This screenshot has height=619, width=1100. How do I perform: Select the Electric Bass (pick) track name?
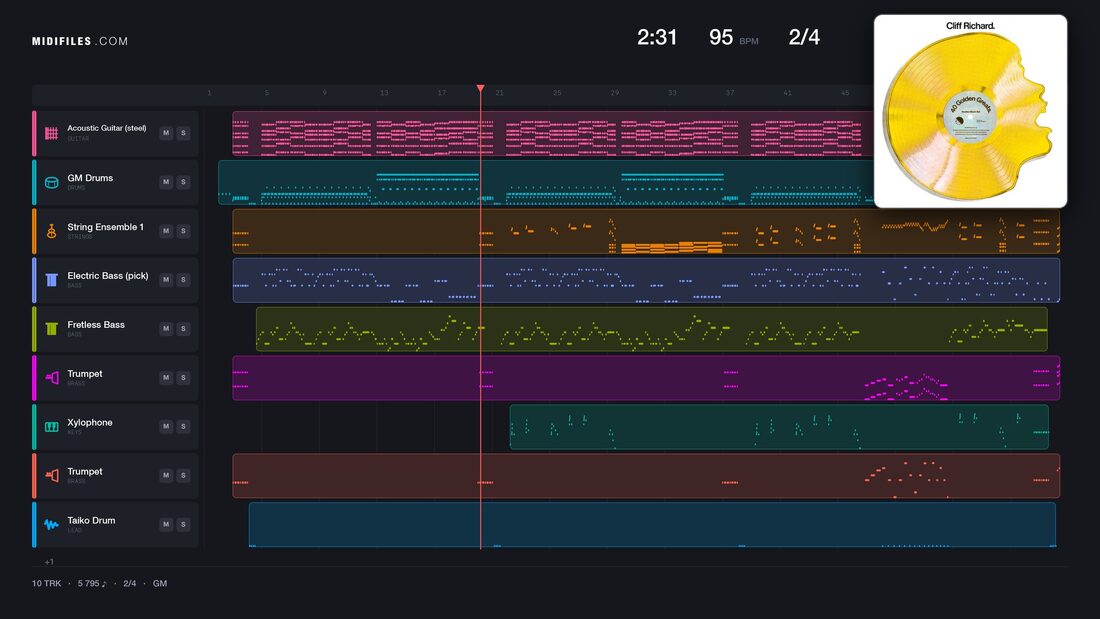107,276
